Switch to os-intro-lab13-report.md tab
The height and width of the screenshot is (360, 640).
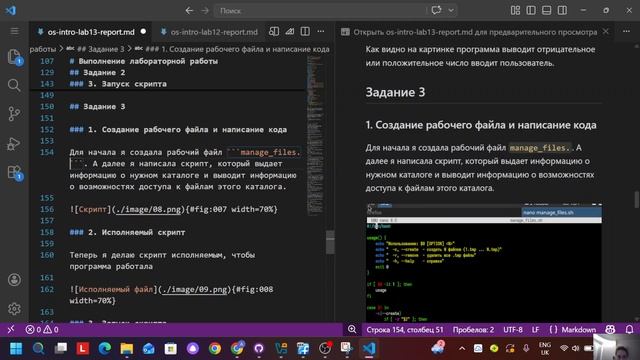(91, 32)
